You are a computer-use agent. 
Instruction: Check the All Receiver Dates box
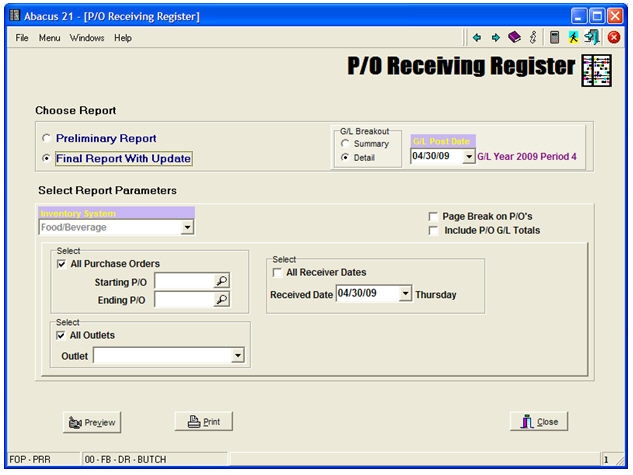[277, 272]
